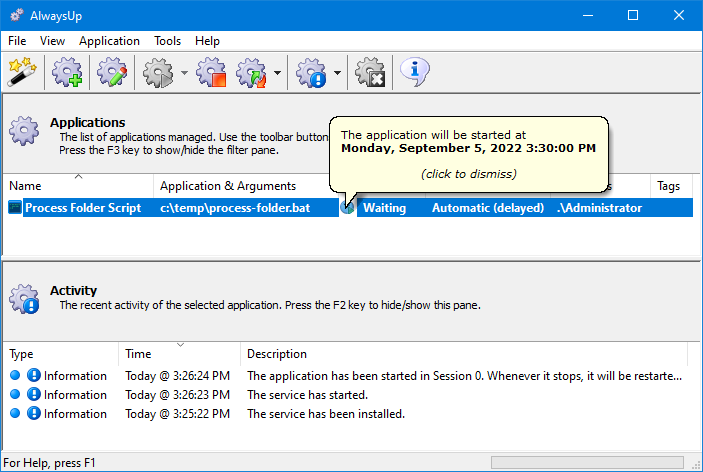
Task: Launch the application wizard wand icon
Action: coord(22,72)
